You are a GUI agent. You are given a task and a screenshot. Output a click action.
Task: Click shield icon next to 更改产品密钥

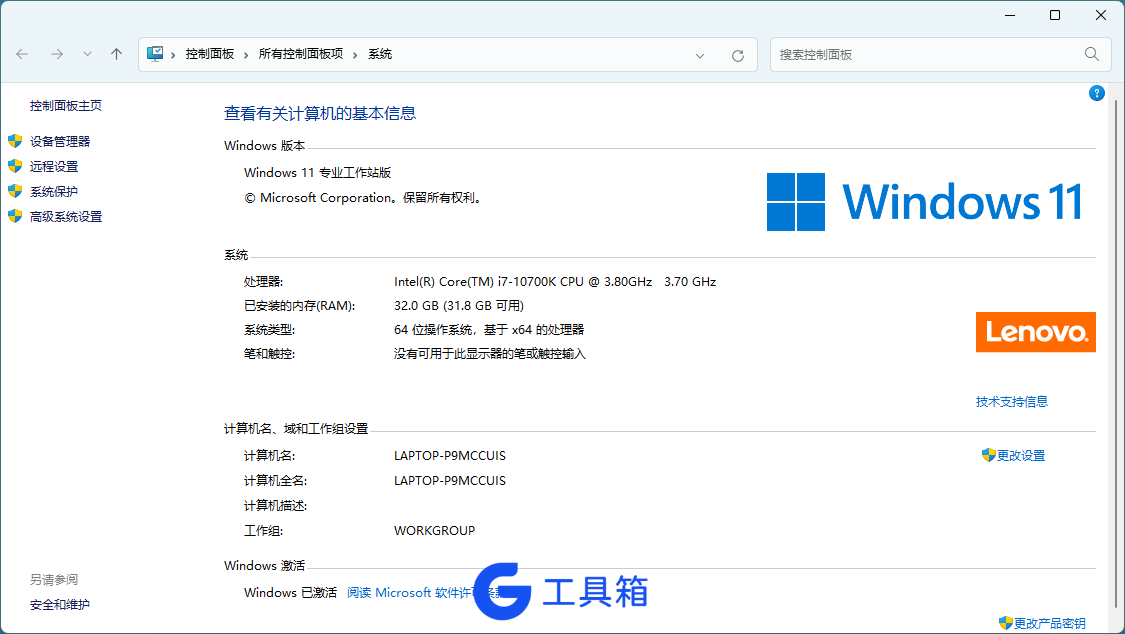tap(1005, 623)
